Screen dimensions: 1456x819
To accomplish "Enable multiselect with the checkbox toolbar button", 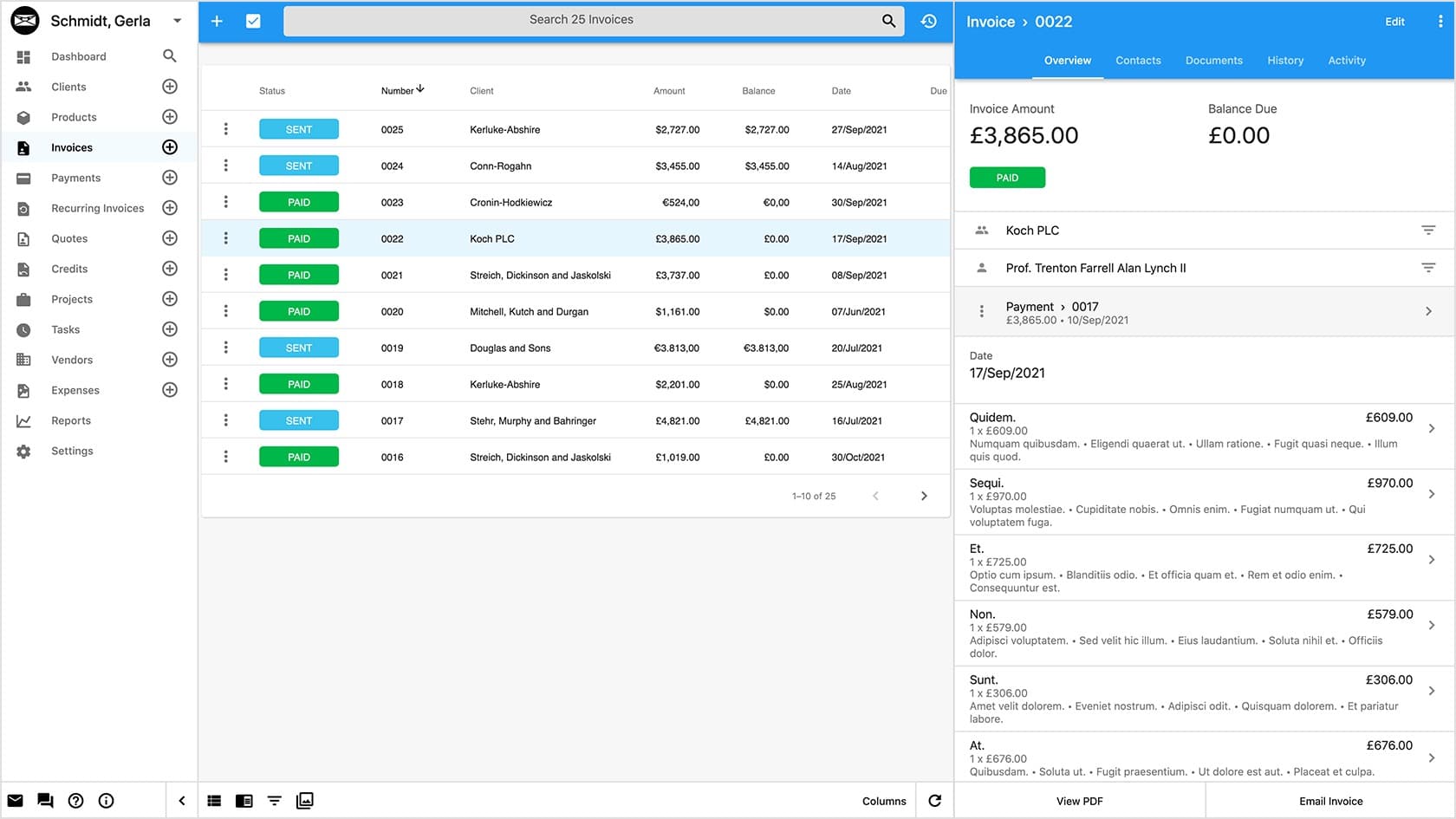I will [x=253, y=20].
